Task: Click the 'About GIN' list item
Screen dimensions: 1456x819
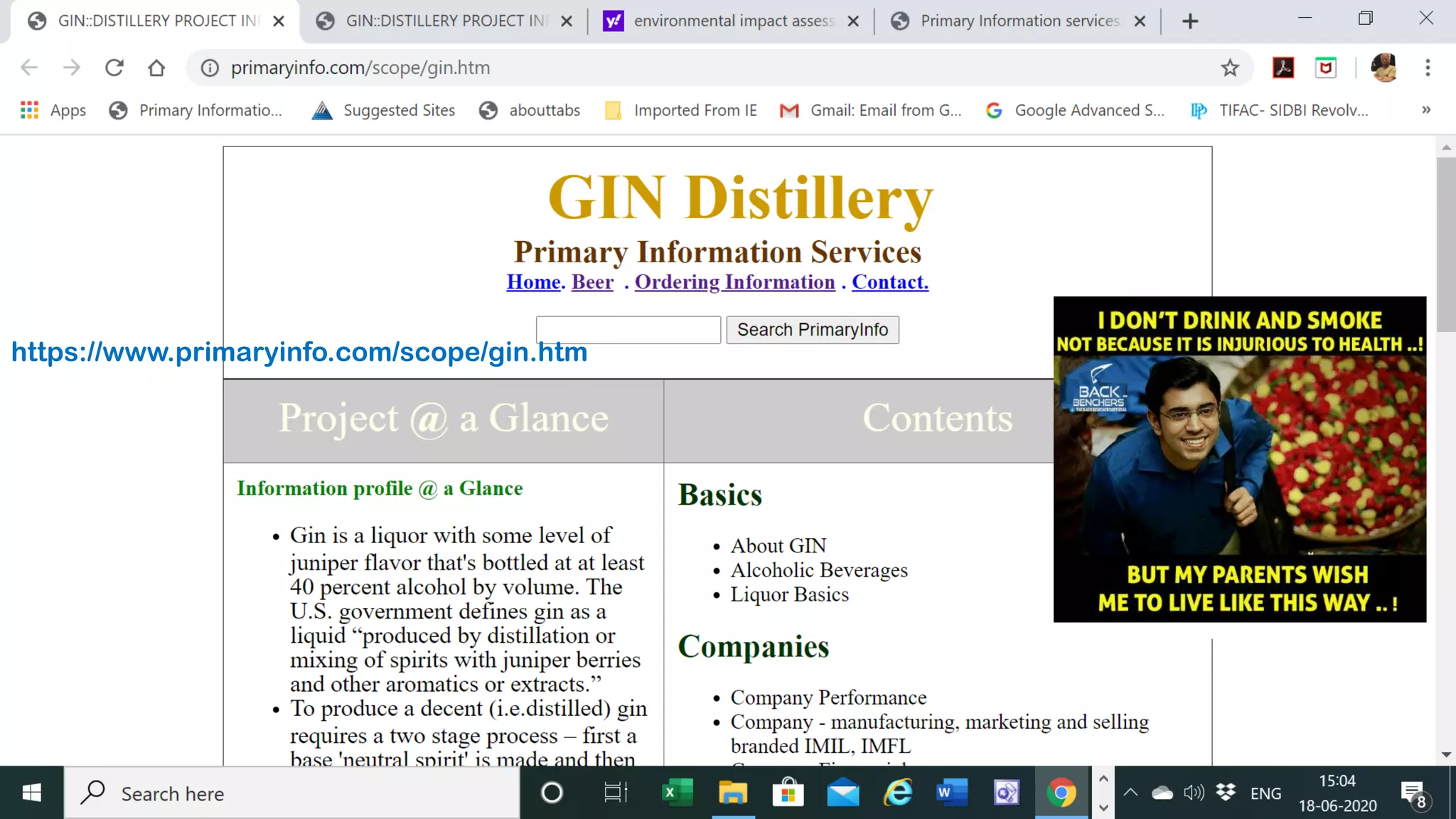Action: (778, 546)
